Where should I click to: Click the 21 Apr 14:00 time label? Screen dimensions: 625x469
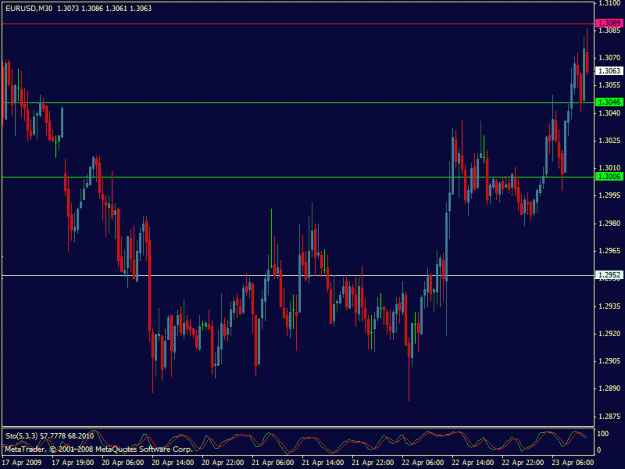click(323, 463)
